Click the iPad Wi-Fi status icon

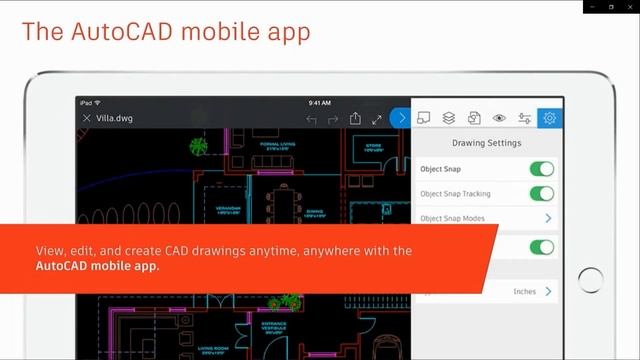(98, 103)
